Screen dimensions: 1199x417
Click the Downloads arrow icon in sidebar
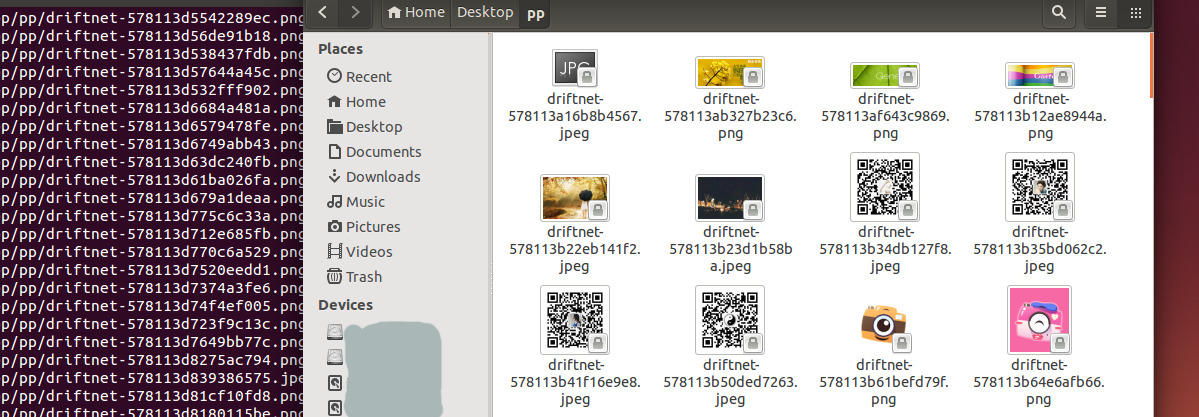tap(334, 177)
